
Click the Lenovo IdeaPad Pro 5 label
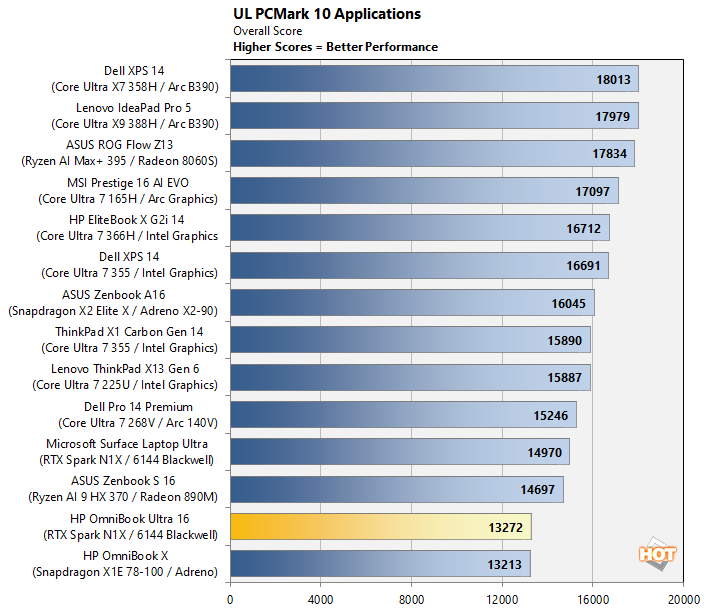coord(135,116)
